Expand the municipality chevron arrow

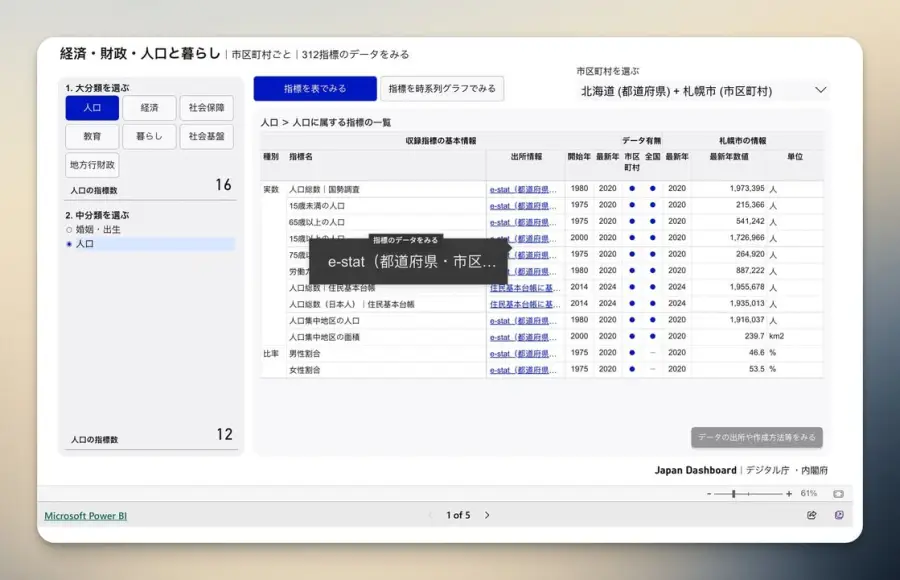(821, 90)
